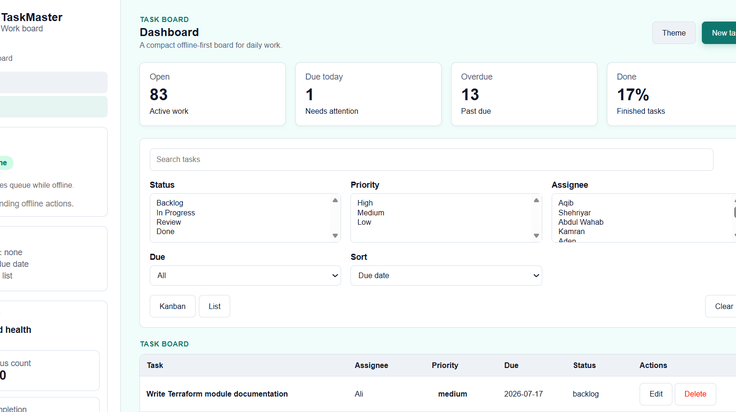This screenshot has height=412, width=736.
Task: Clear all filters
Action: (x=721, y=306)
